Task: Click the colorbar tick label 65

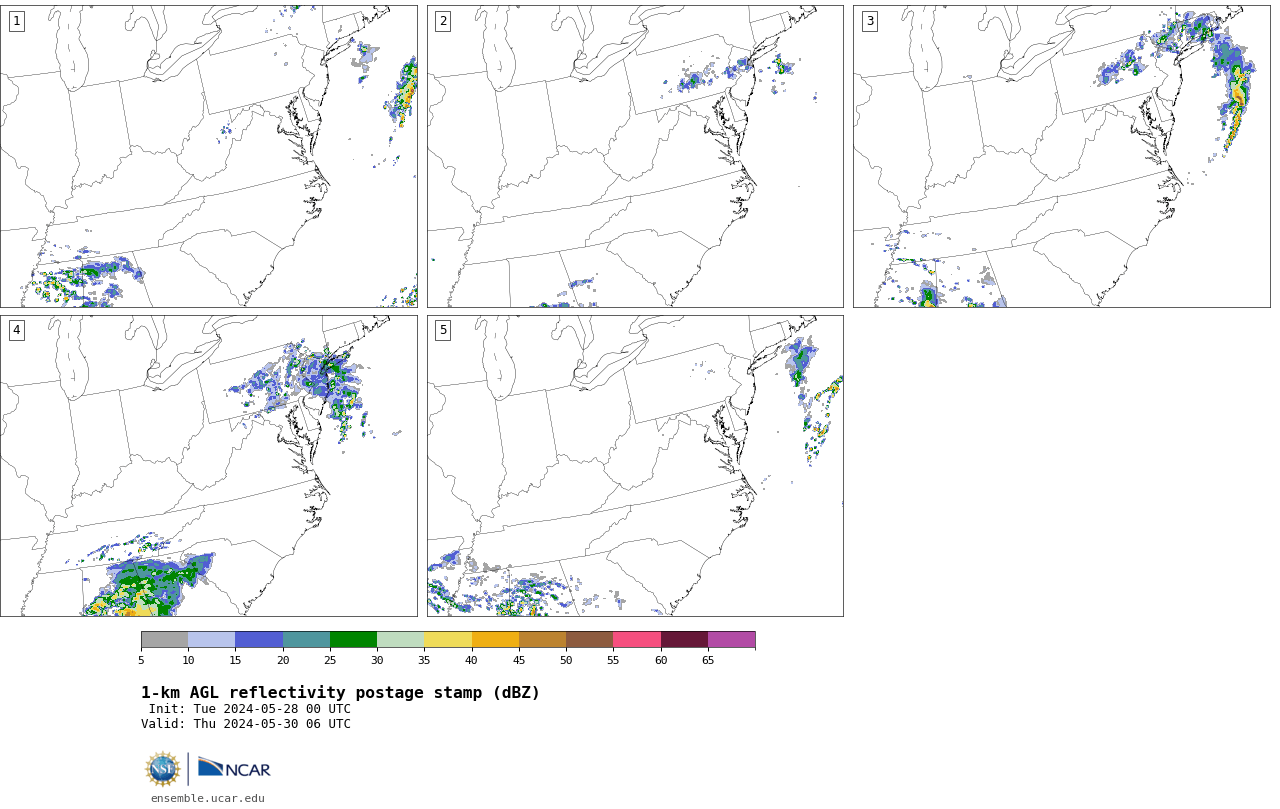Action: click(708, 660)
